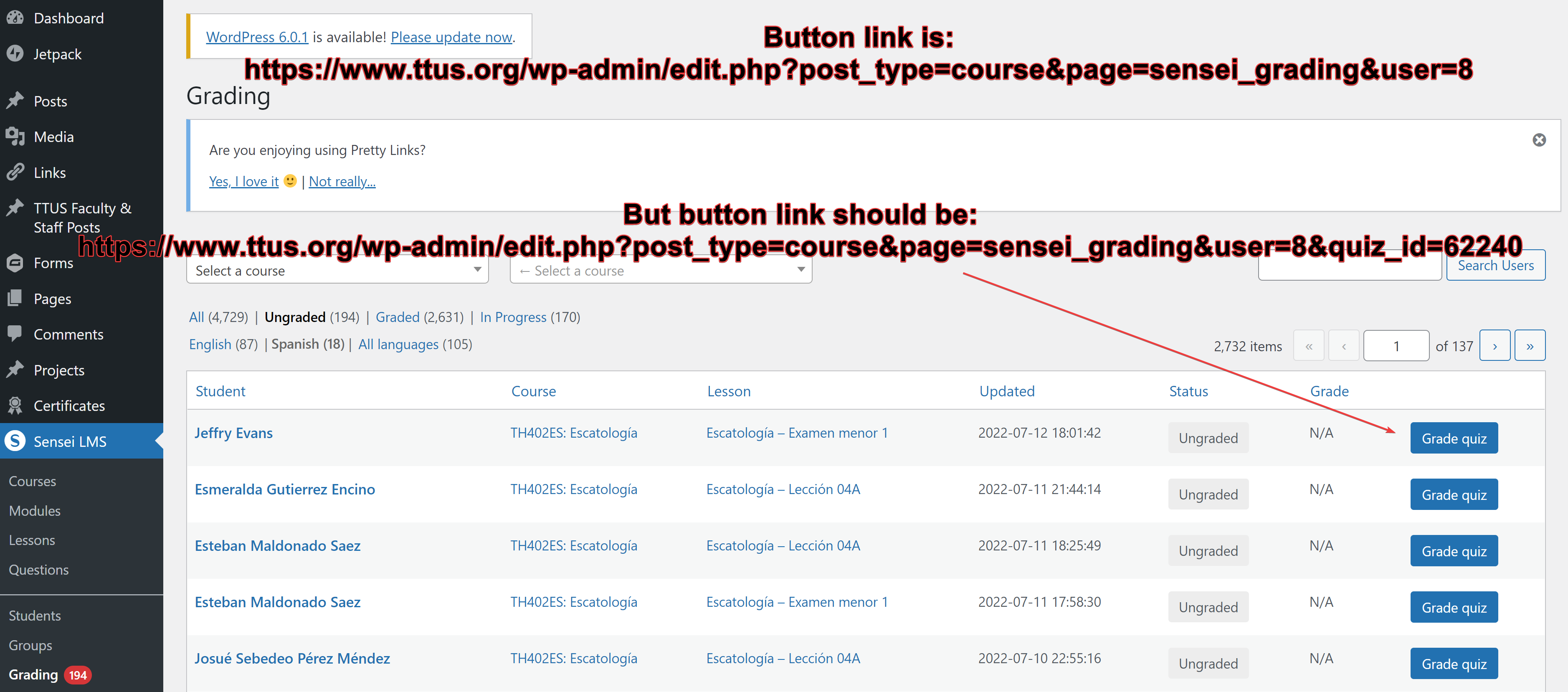Open Posts via the pushpin icon
Image resolution: width=1568 pixels, height=692 pixels.
pos(15,100)
